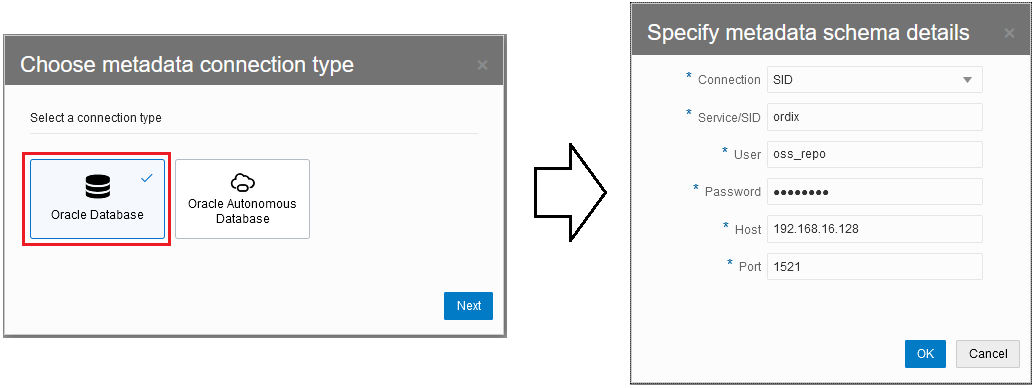The image size is (1034, 388).
Task: Click the Port field showing 1521
Action: [874, 267]
